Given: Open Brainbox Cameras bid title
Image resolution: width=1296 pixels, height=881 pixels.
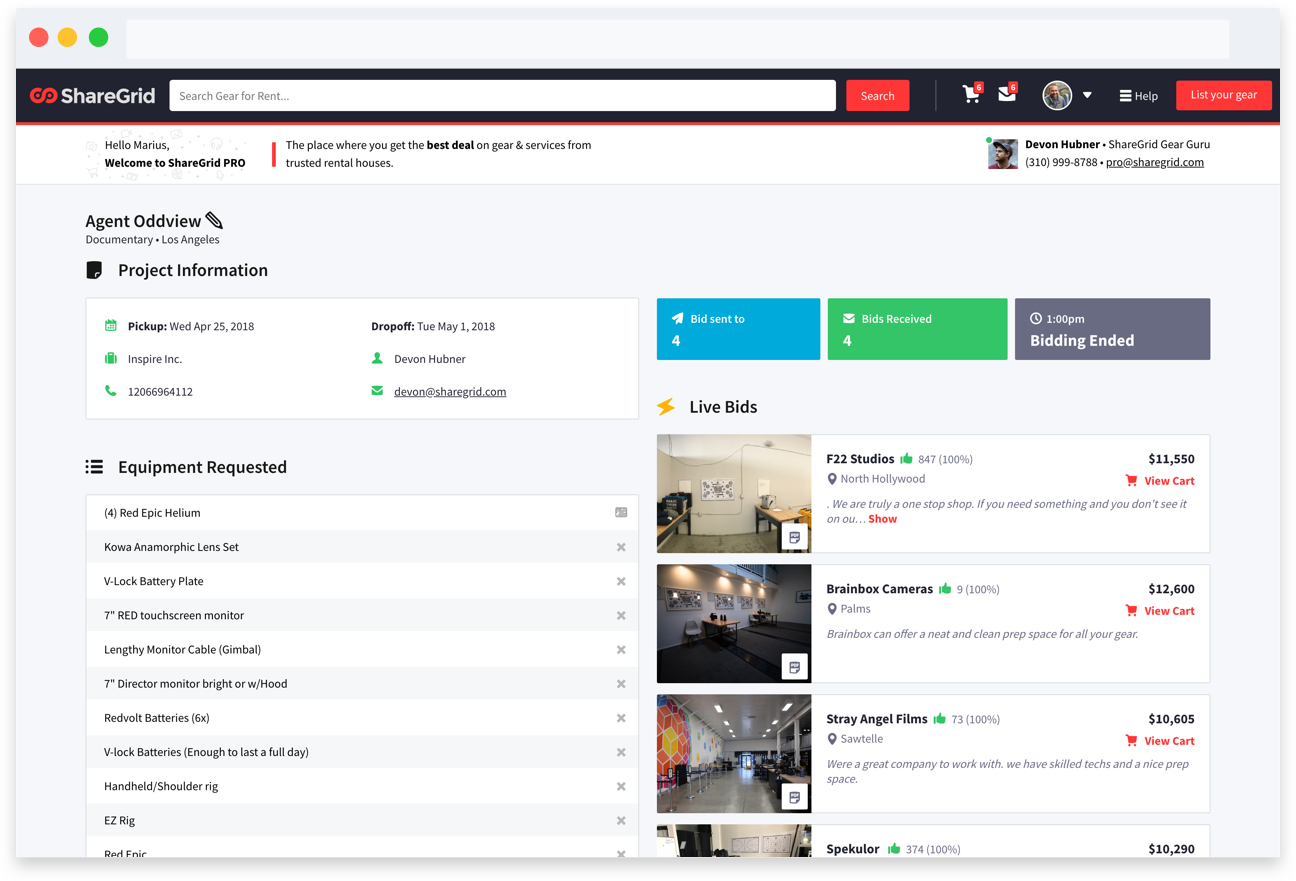Looking at the screenshot, I should pos(880,589).
